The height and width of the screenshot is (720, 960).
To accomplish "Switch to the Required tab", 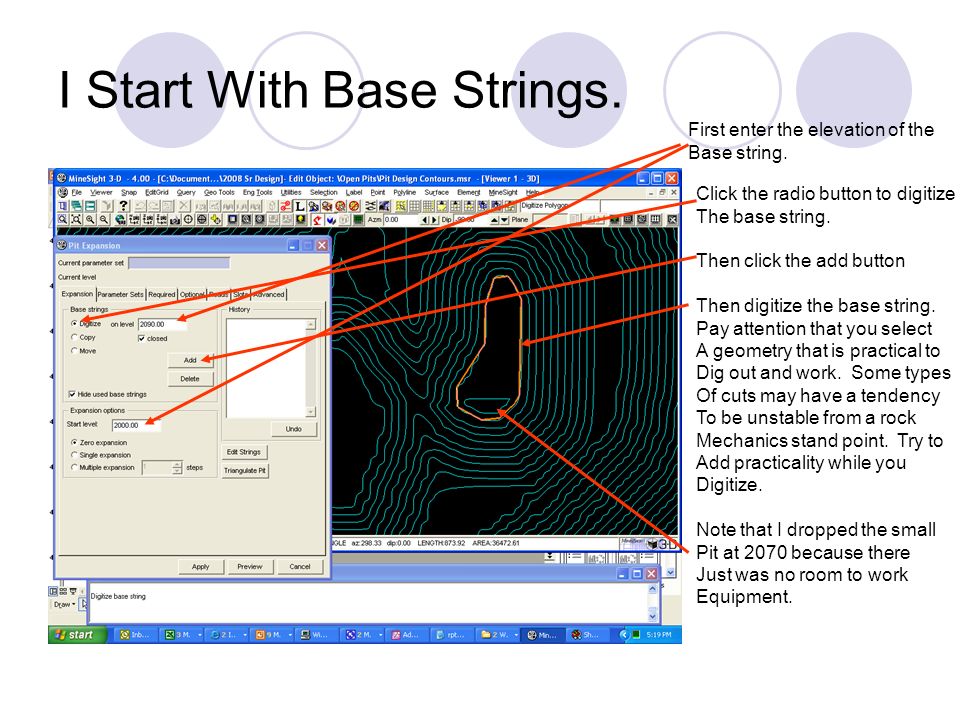I will [x=162, y=294].
